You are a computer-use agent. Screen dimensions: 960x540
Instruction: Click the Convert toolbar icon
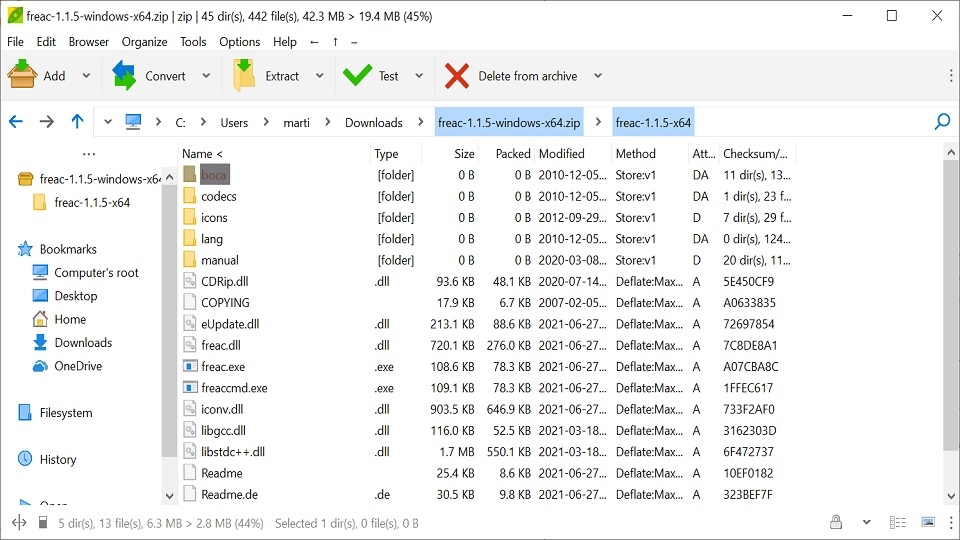pyautogui.click(x=124, y=75)
